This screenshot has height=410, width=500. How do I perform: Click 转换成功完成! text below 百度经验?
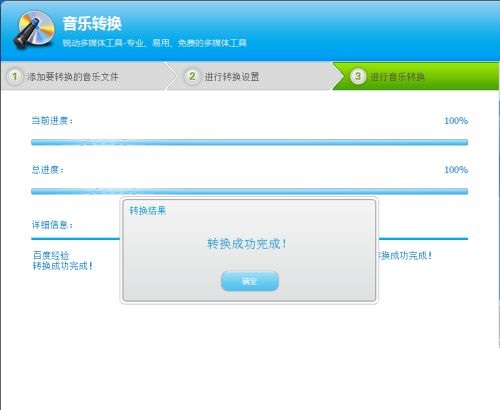point(62,266)
